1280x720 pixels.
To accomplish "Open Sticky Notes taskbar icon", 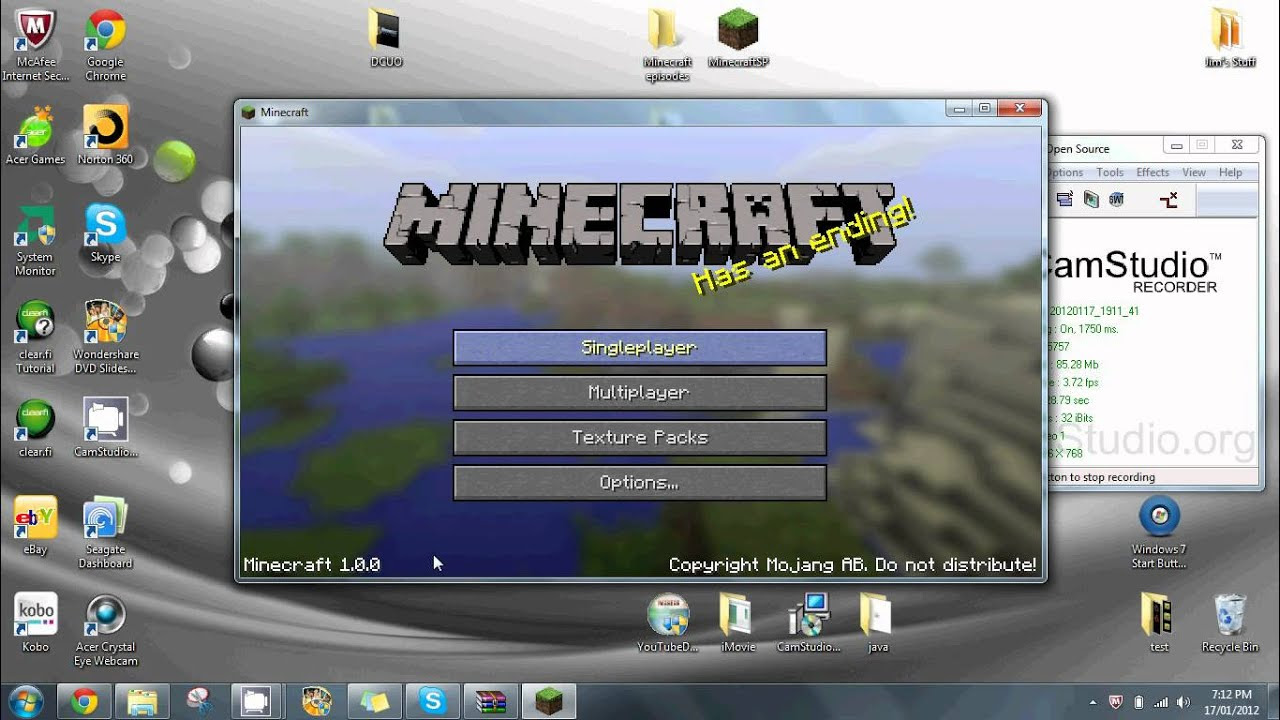I will (374, 702).
